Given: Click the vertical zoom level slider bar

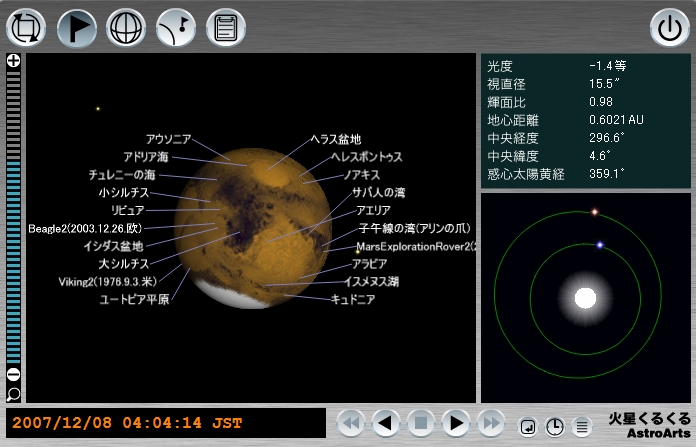Looking at the screenshot, I should pos(13,218).
